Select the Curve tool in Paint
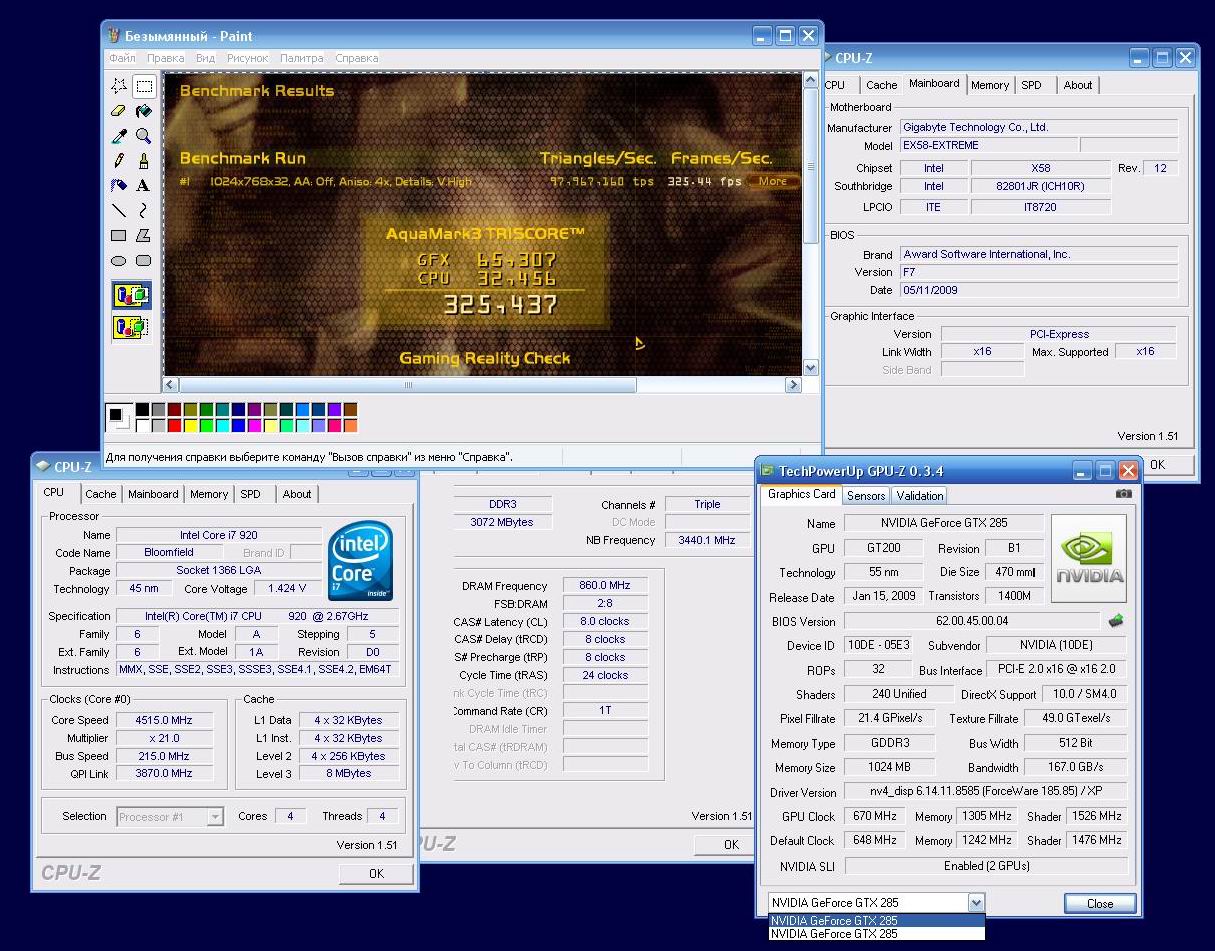The image size is (1215, 951). click(x=144, y=211)
